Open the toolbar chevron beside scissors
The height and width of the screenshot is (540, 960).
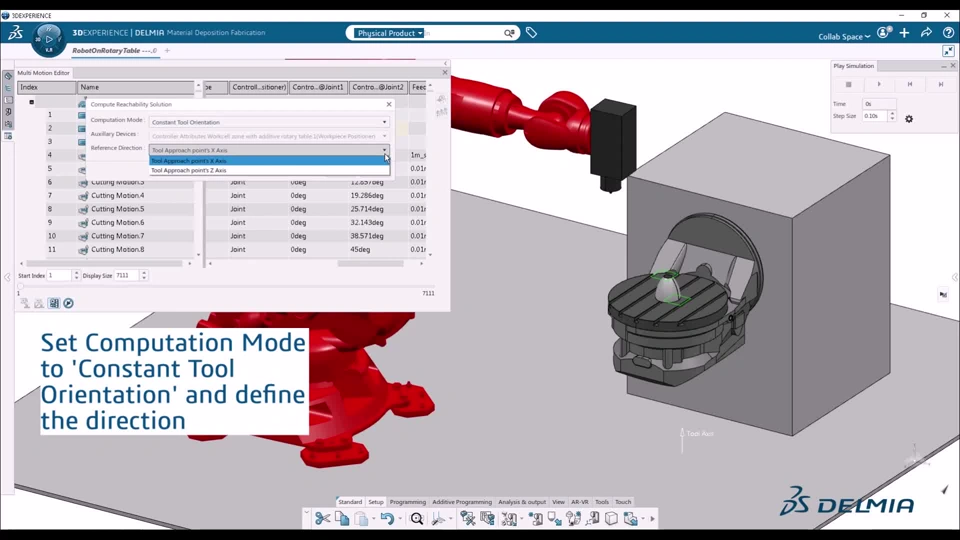(307, 513)
